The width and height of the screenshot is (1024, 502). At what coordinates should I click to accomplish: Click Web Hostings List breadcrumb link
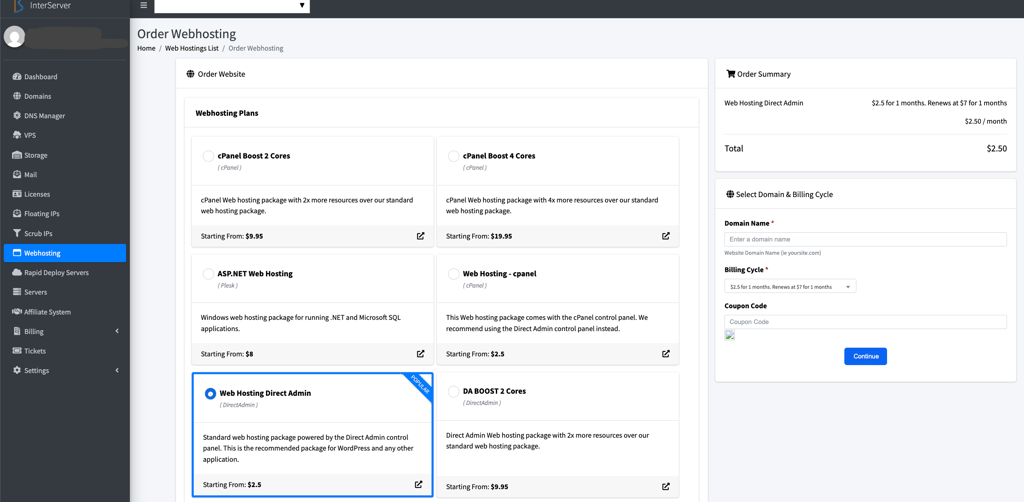tap(191, 48)
